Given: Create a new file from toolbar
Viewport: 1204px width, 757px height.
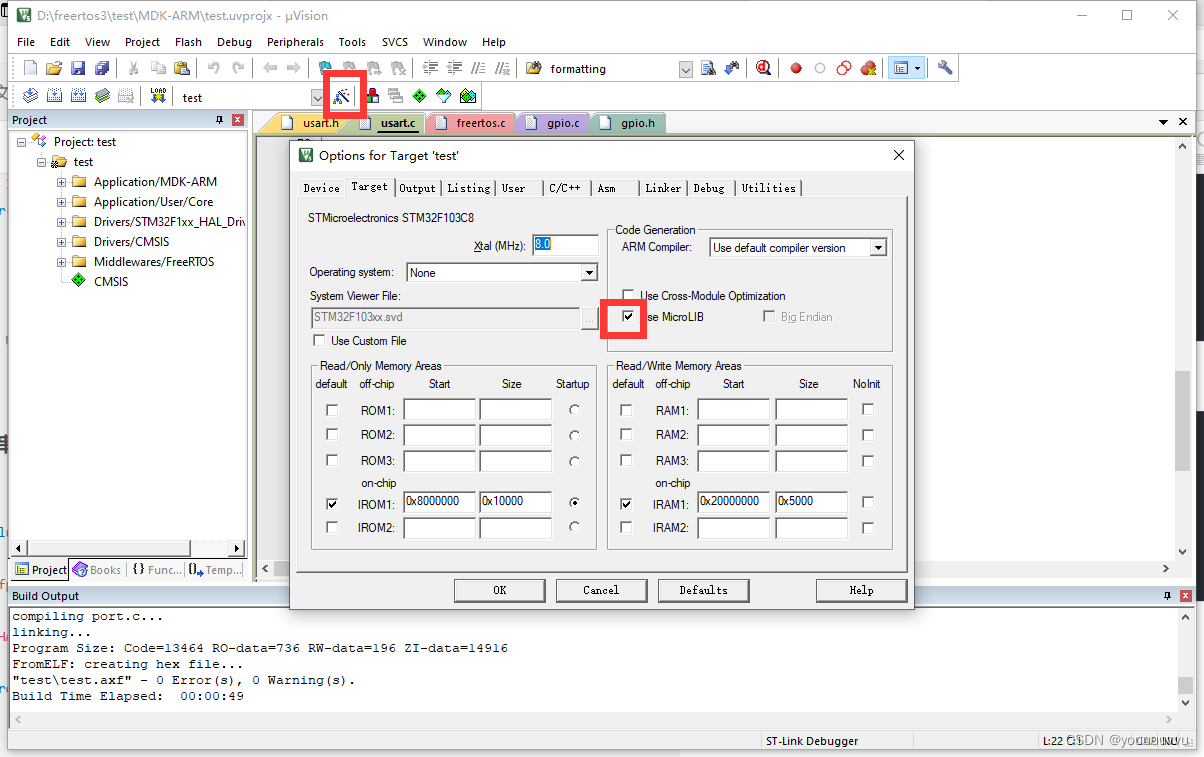Looking at the screenshot, I should coord(30,69).
